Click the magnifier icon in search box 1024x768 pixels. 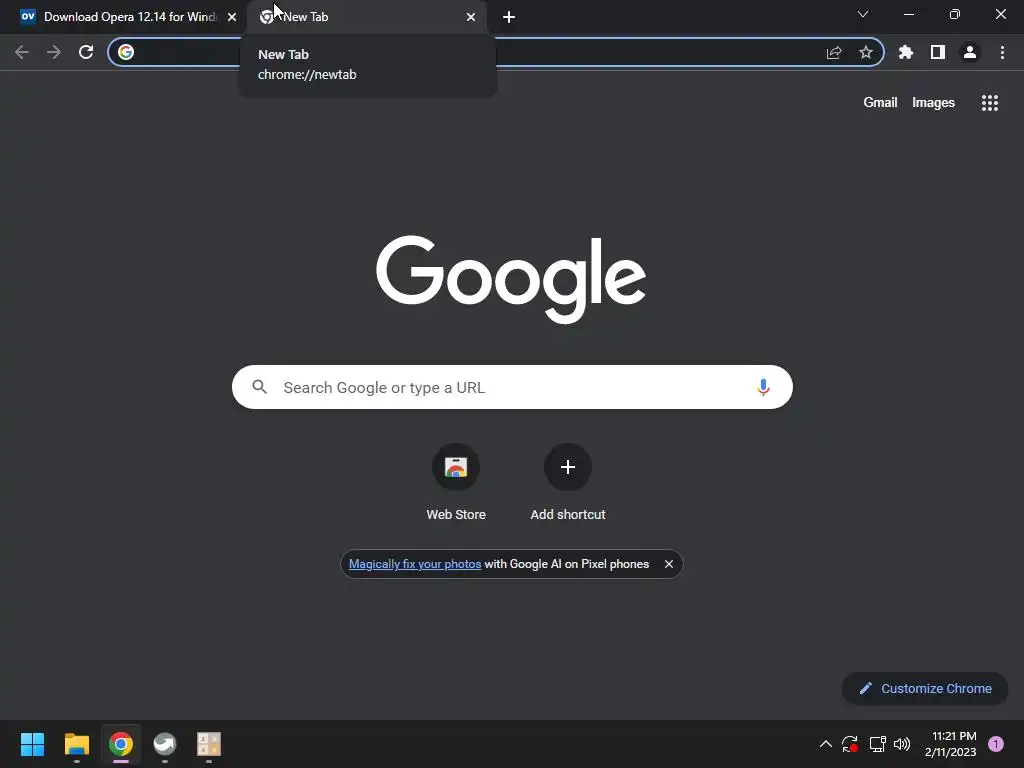click(259, 387)
